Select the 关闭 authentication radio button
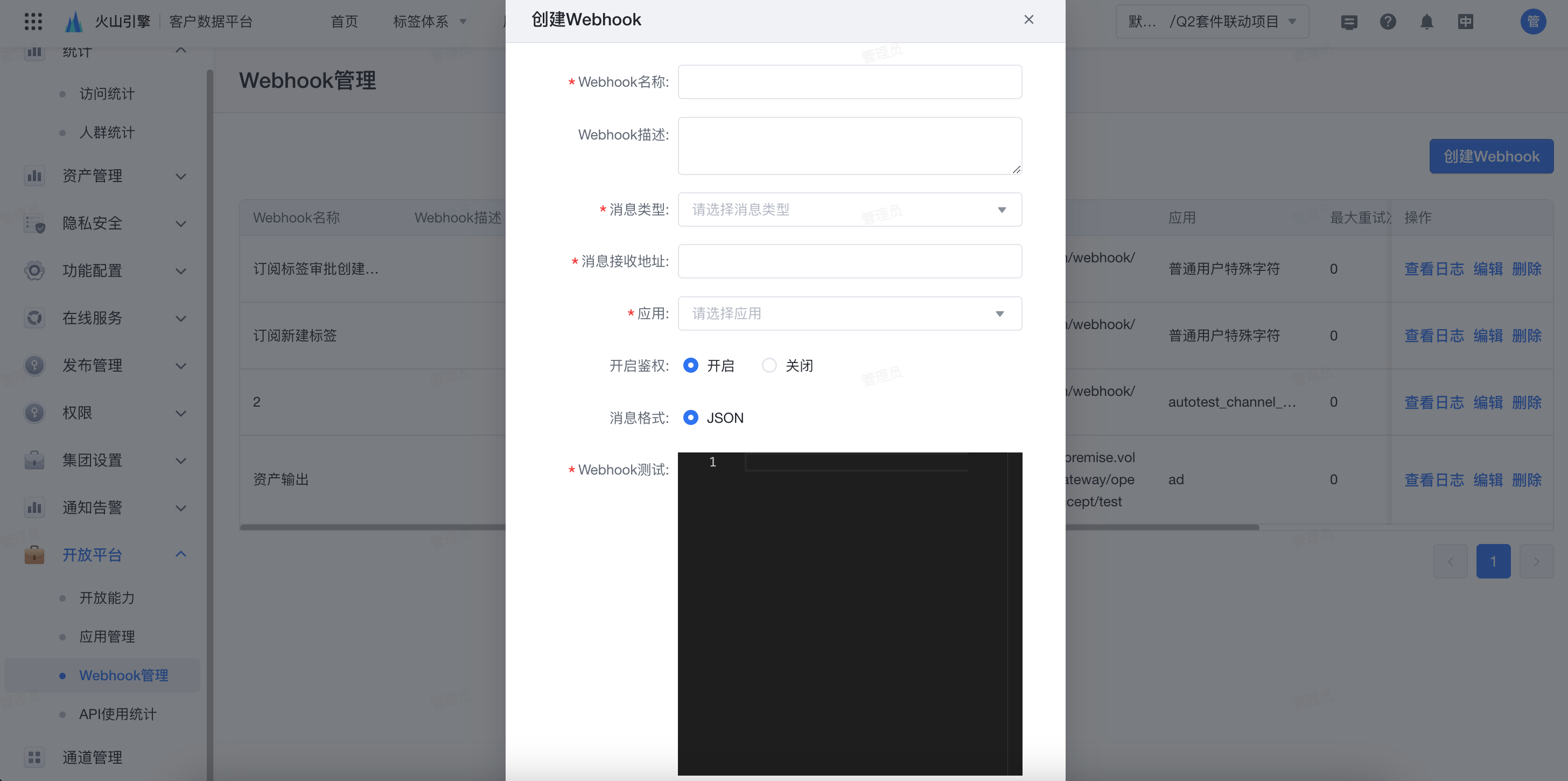The image size is (1568, 781). pyautogui.click(x=769, y=365)
